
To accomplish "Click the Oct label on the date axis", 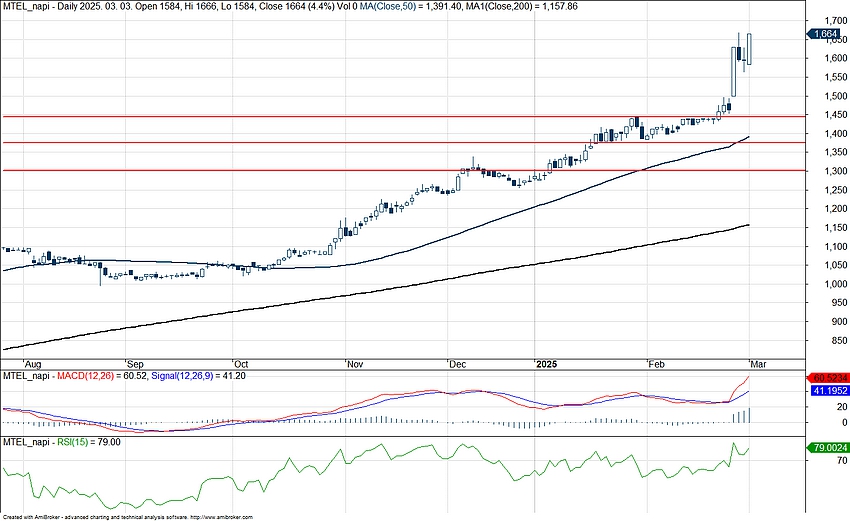I will point(241,364).
